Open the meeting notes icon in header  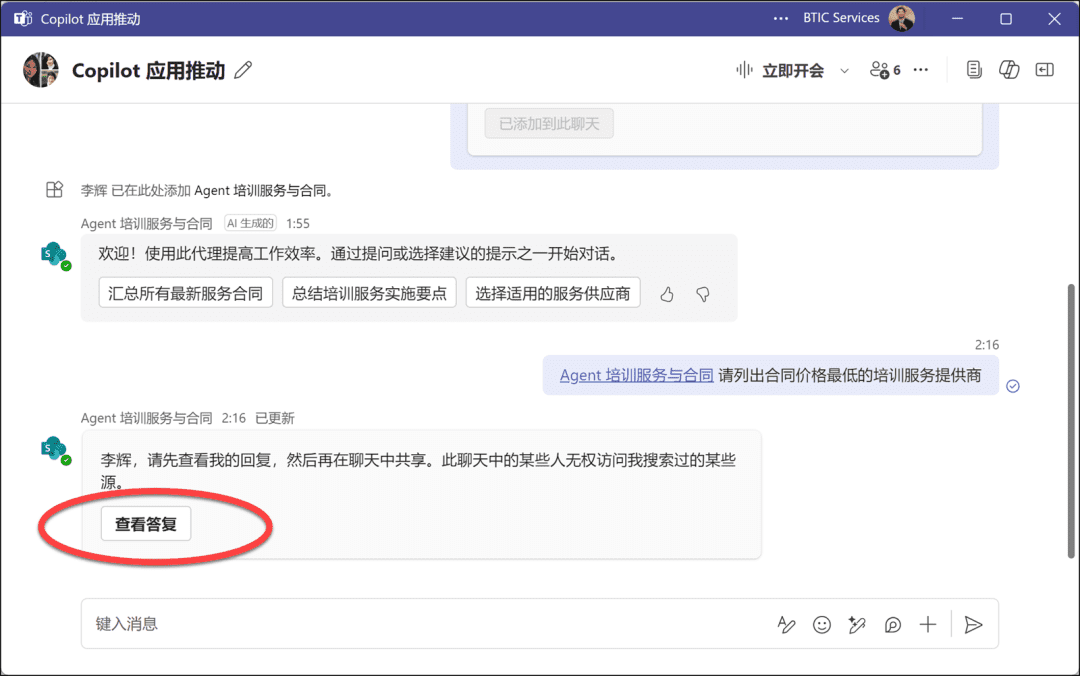[x=974, y=70]
